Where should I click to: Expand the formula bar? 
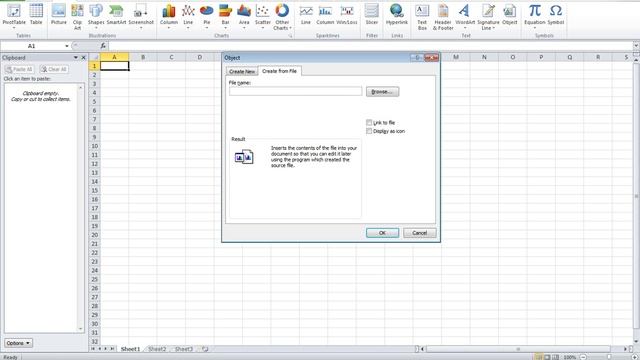(636, 46)
